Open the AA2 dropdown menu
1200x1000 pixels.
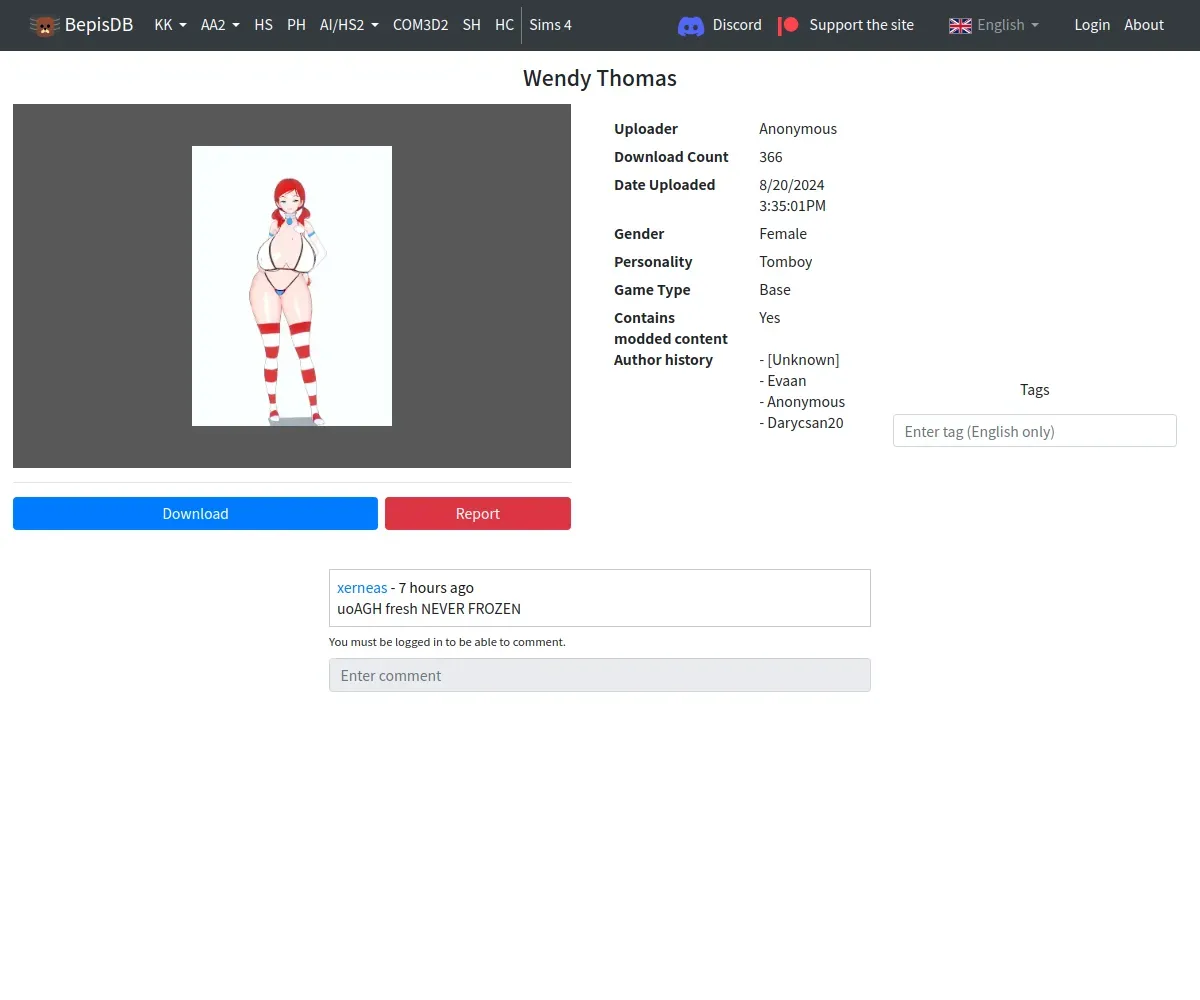click(x=220, y=25)
